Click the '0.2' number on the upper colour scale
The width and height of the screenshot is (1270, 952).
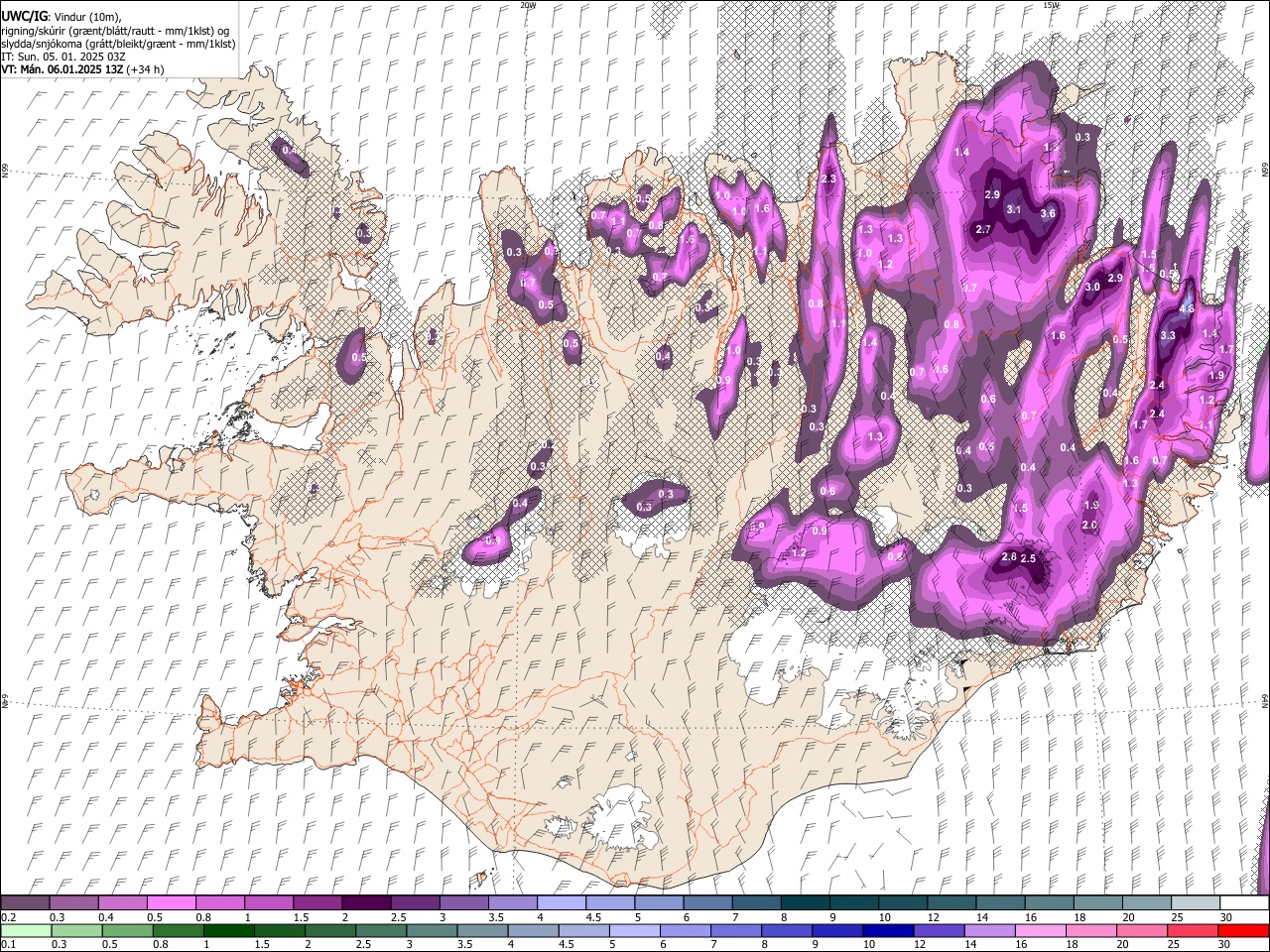tap(8, 917)
